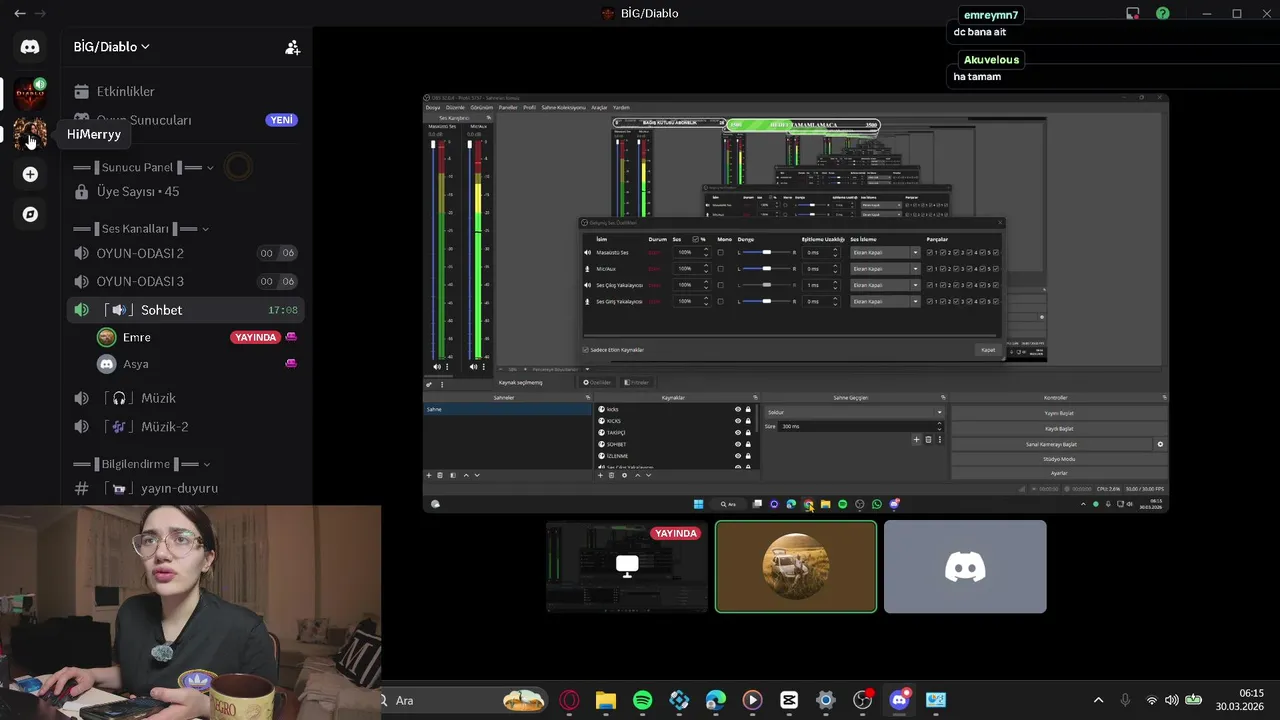Go back using the title bar arrow
The height and width of the screenshot is (720, 1280).
coord(20,13)
